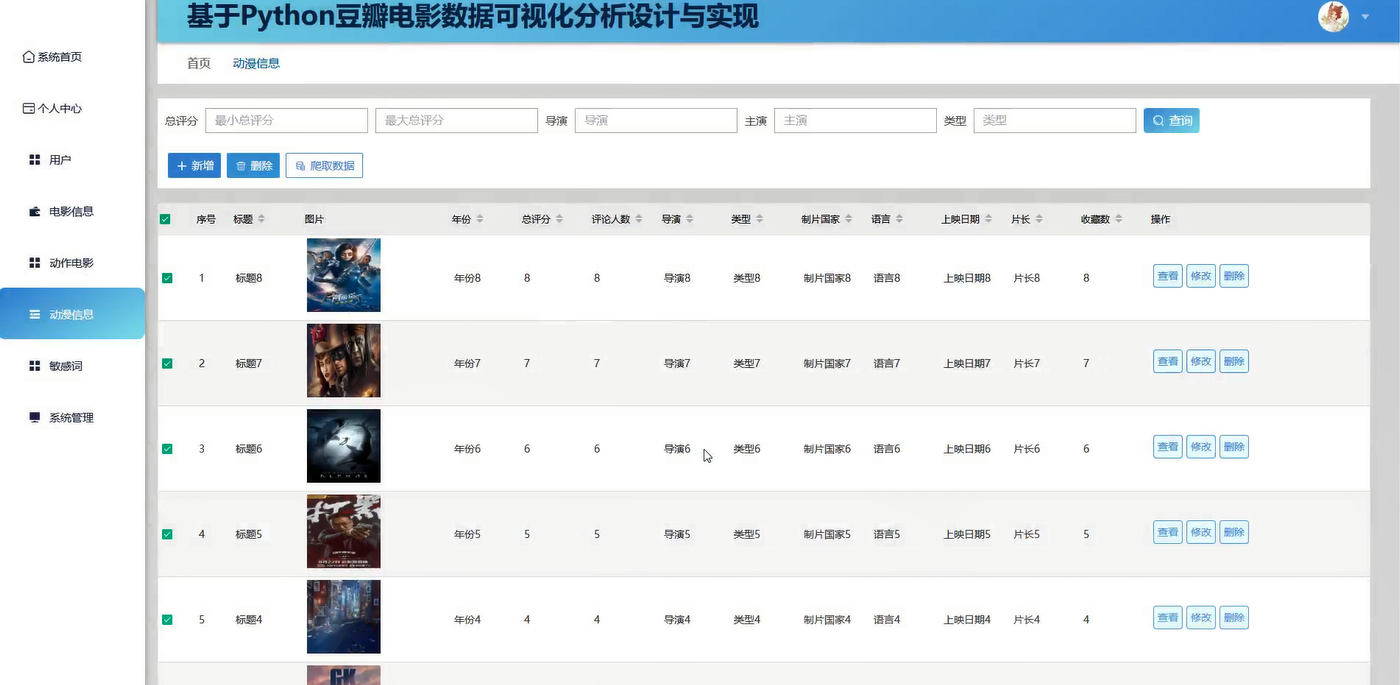
Task: Click the home icon beside 系统首页
Action: click(29, 57)
